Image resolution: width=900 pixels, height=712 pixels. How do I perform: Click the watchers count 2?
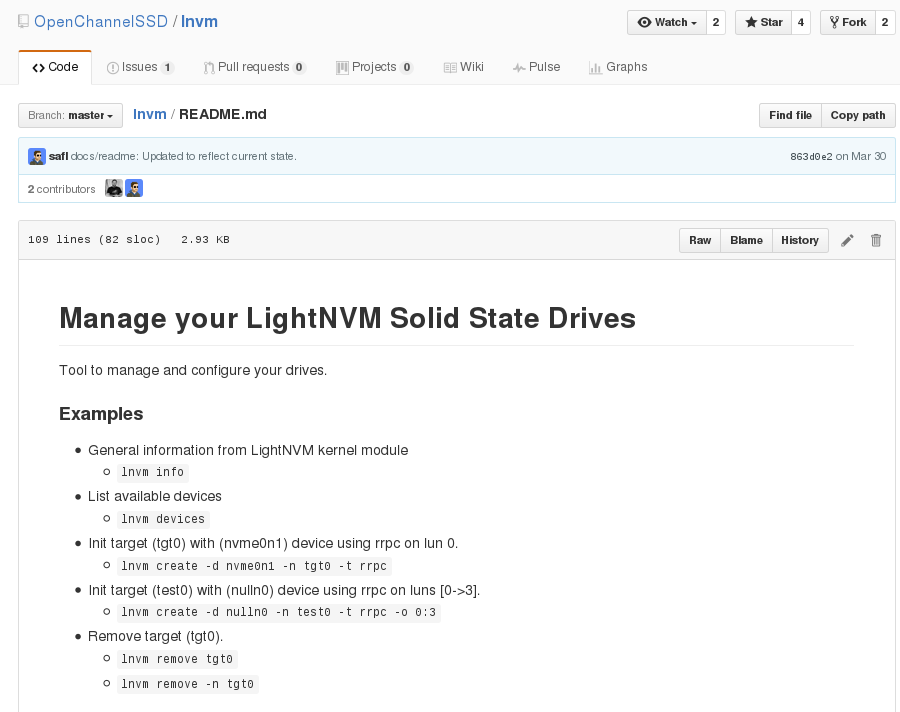point(716,22)
